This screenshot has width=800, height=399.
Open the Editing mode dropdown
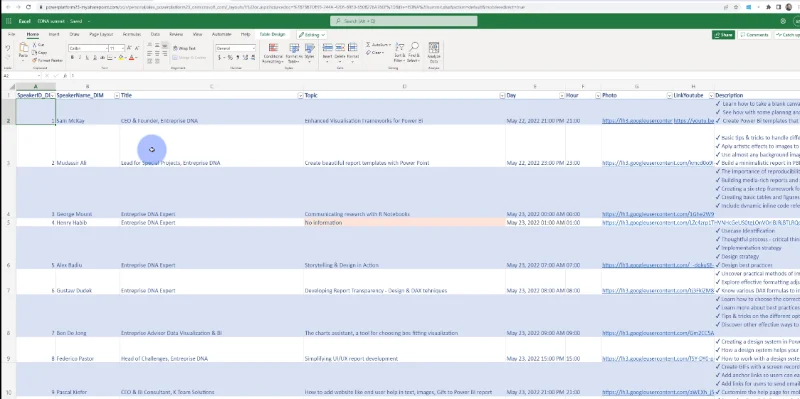(311, 35)
